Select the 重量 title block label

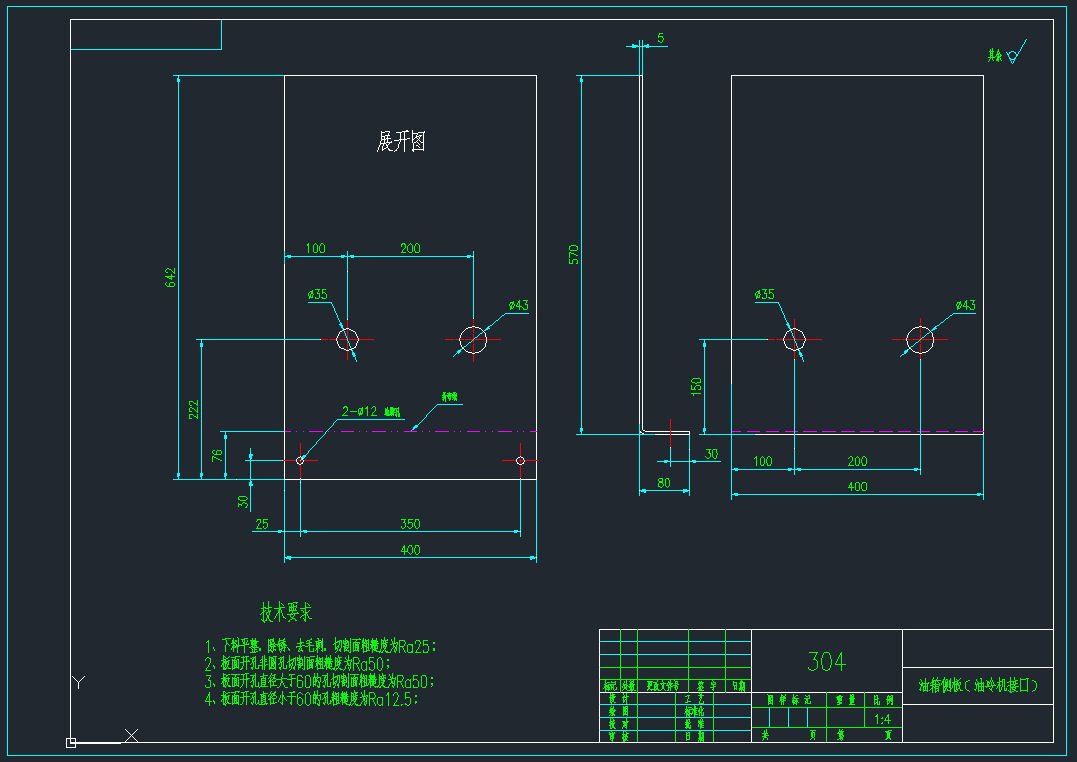coord(846,701)
